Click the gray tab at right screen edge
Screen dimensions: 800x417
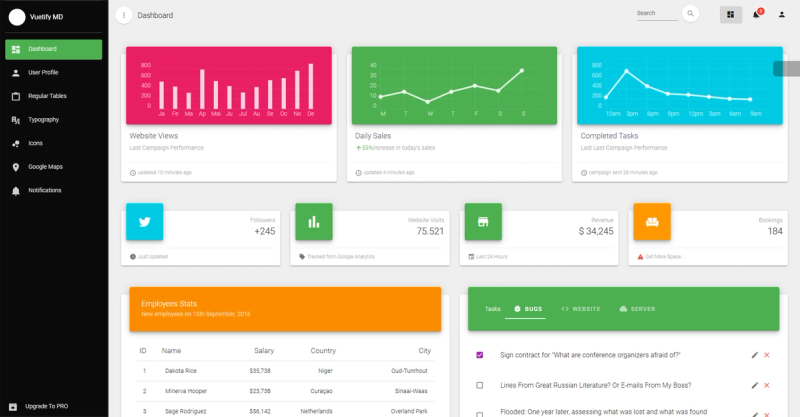pos(787,68)
